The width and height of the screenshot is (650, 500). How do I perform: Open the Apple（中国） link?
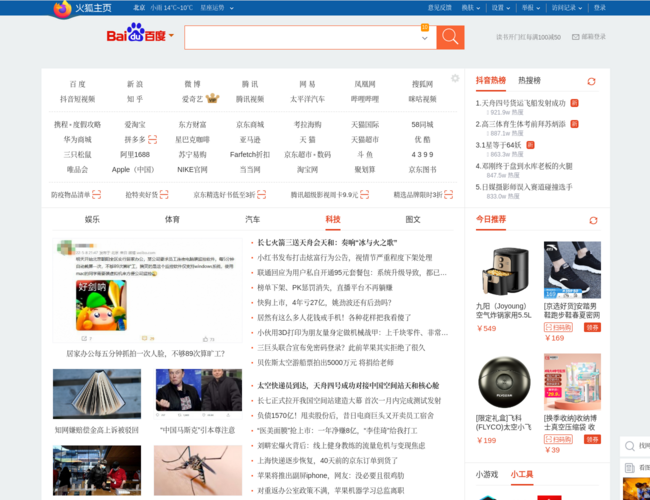click(133, 170)
